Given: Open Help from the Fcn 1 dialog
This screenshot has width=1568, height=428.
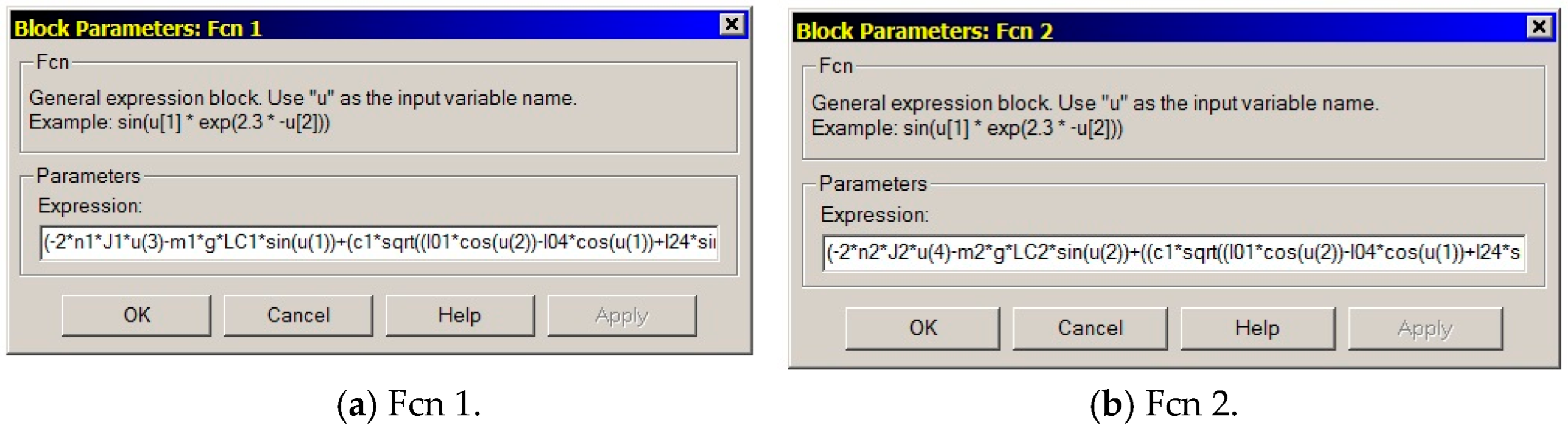Looking at the screenshot, I should click(x=460, y=315).
